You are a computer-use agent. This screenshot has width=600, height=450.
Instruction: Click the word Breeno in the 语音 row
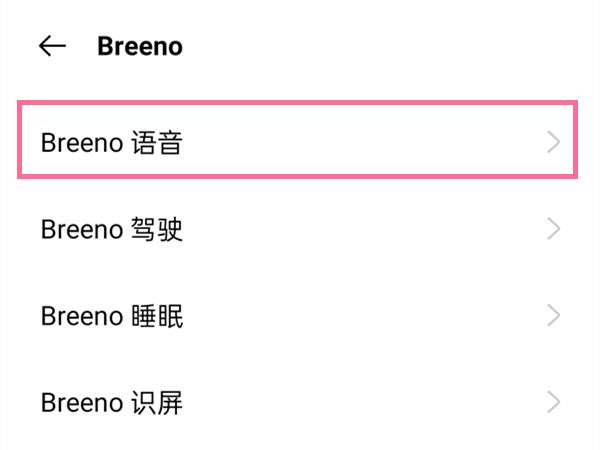pyautogui.click(x=82, y=143)
